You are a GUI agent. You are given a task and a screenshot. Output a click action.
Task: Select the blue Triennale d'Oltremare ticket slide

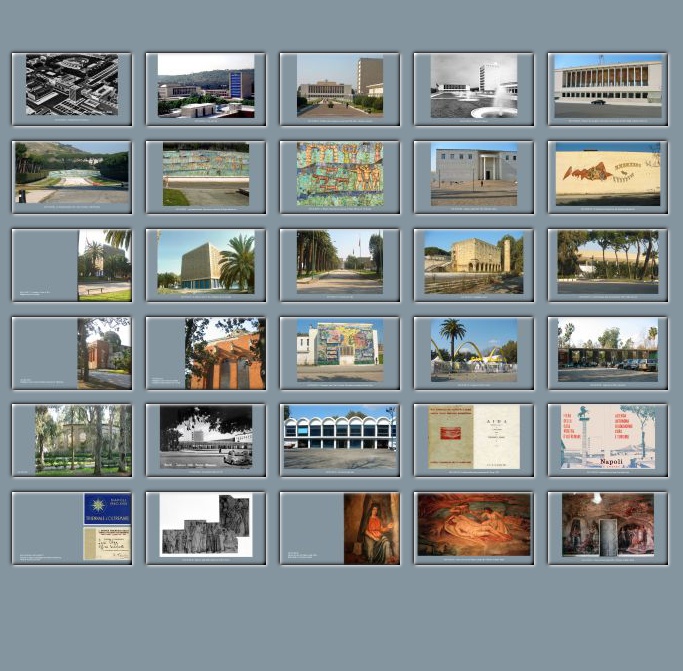pos(72,528)
